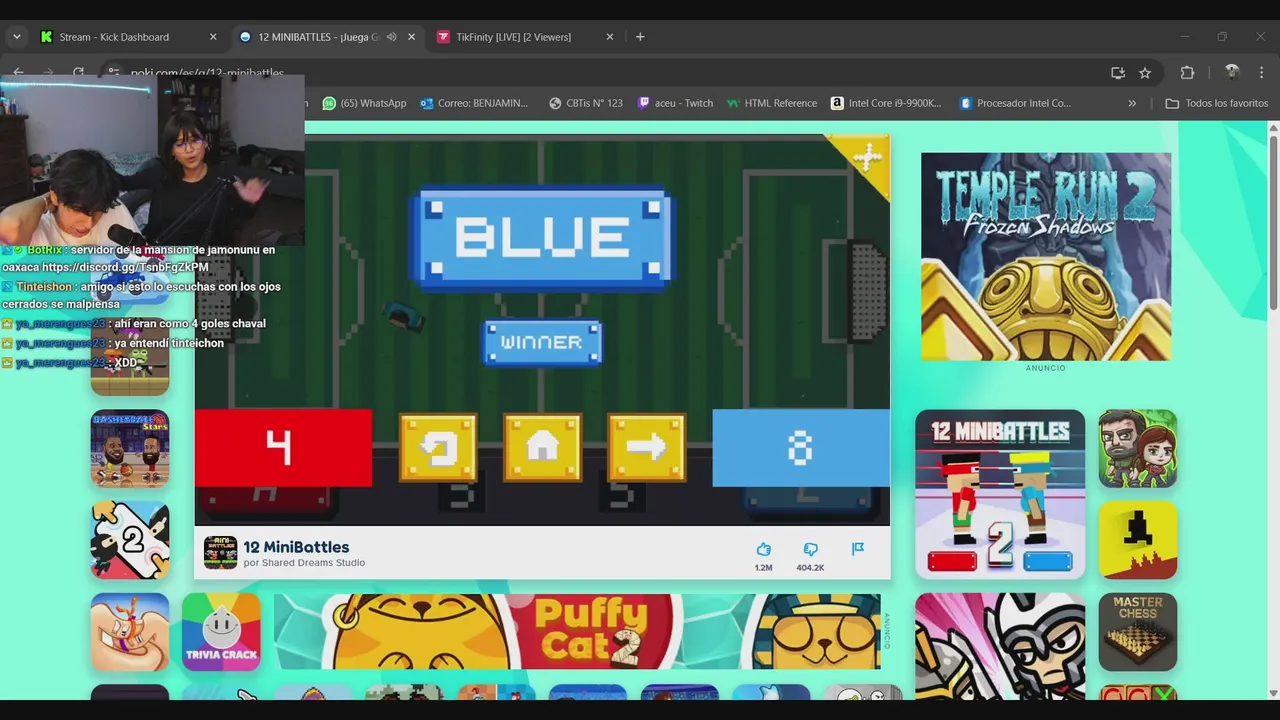The width and height of the screenshot is (1280, 720).
Task: Open the Procesador Intel Co... bookmark
Action: [1015, 103]
